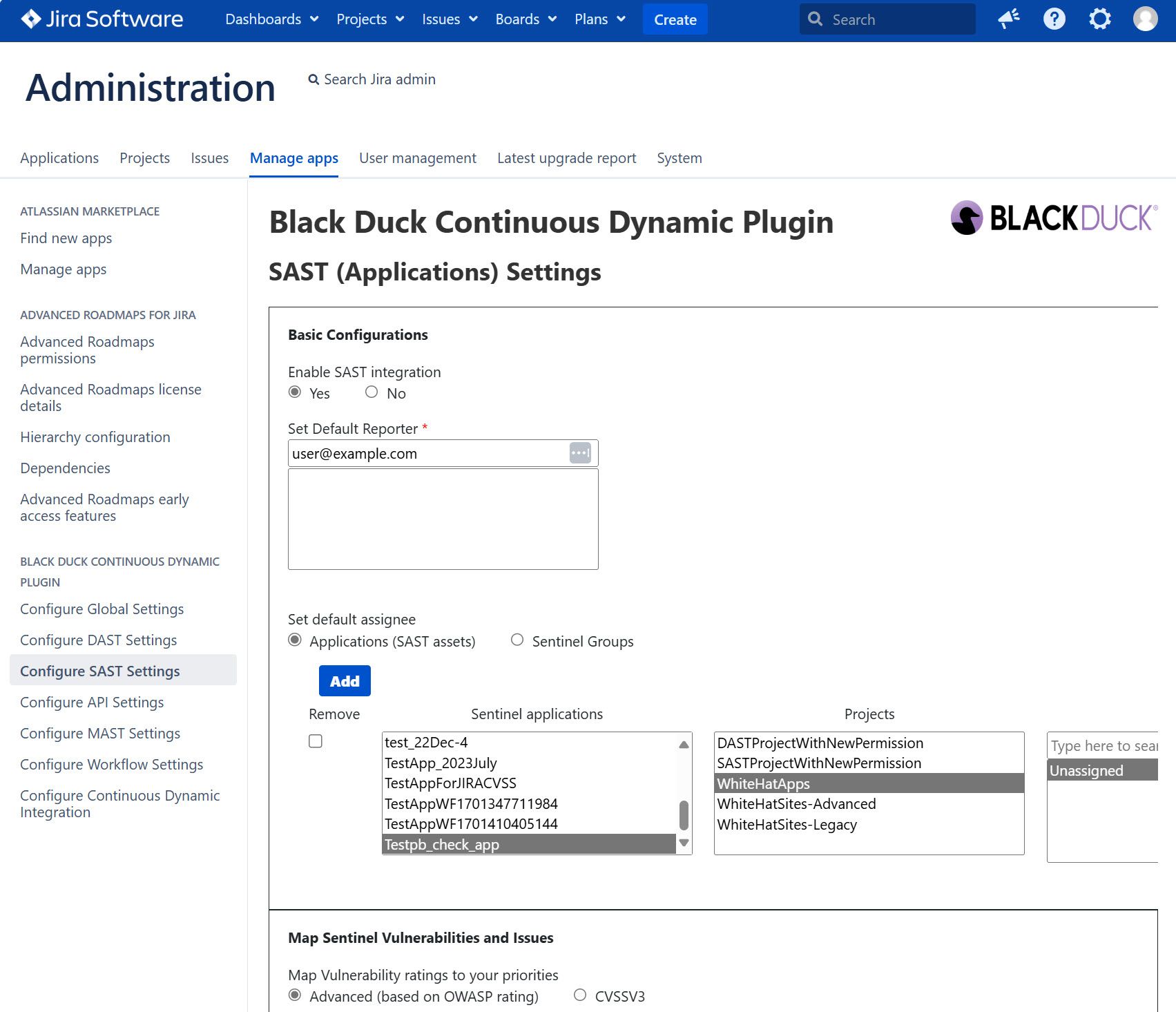
Task: Switch to the Projects admin tab
Action: (144, 158)
